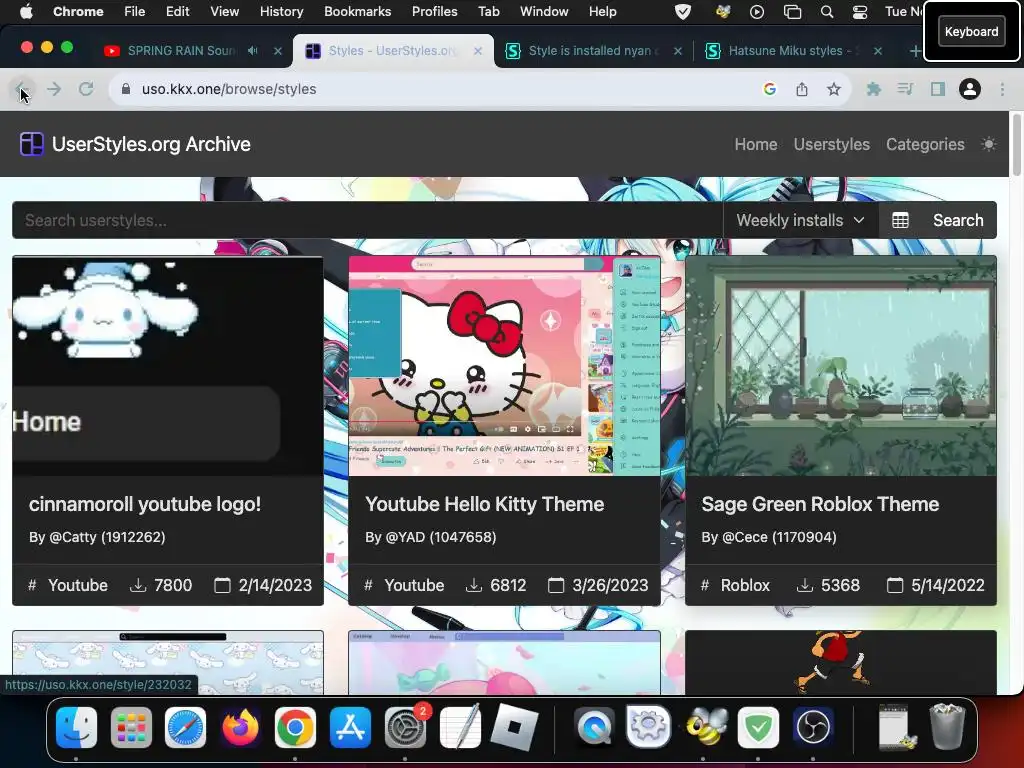This screenshot has width=1024, height=768.
Task: Click the UserStyles.org Archive logo icon
Action: pyautogui.click(x=31, y=144)
